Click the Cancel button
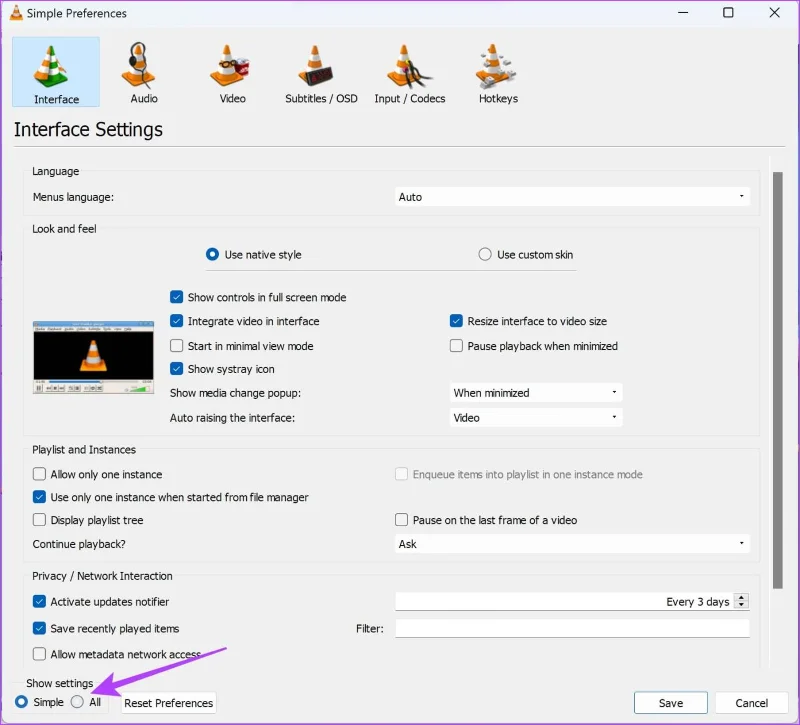Viewport: 800px width, 725px height. click(x=751, y=703)
